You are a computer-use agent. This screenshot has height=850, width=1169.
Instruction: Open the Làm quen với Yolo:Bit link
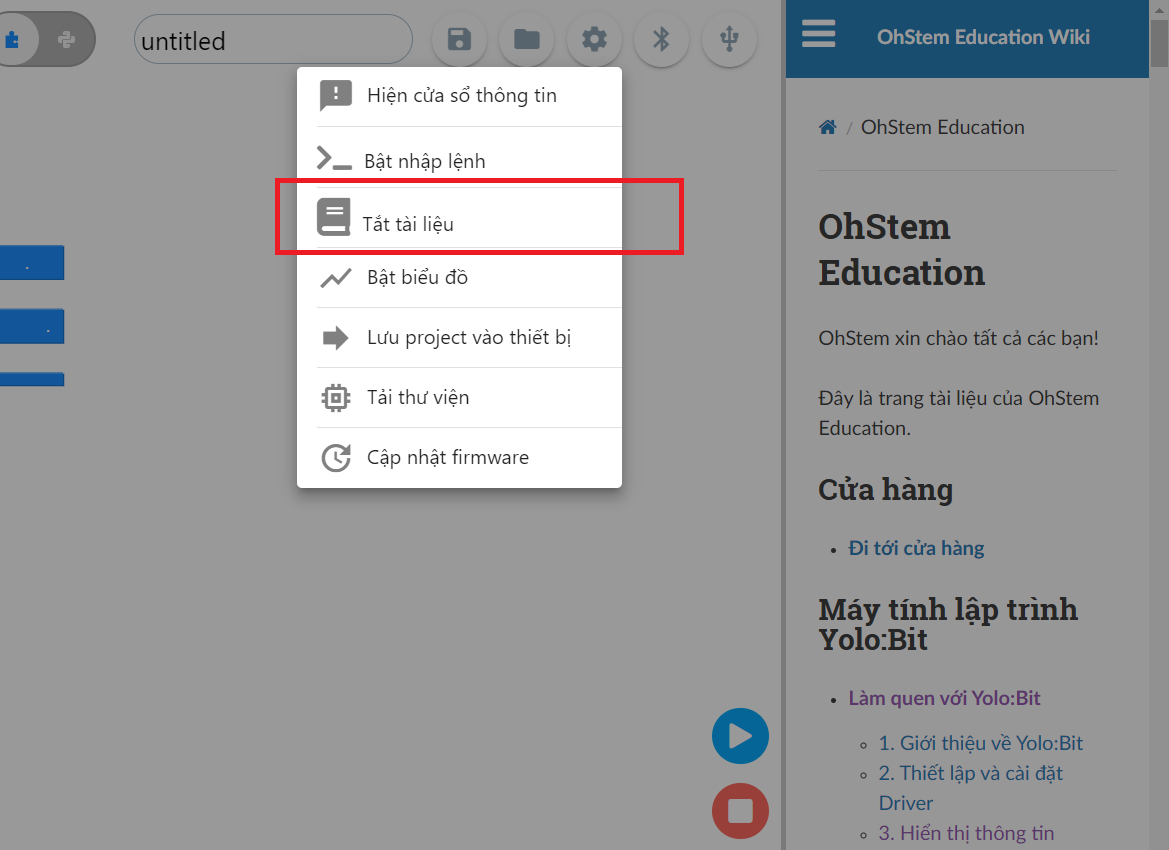(944, 697)
